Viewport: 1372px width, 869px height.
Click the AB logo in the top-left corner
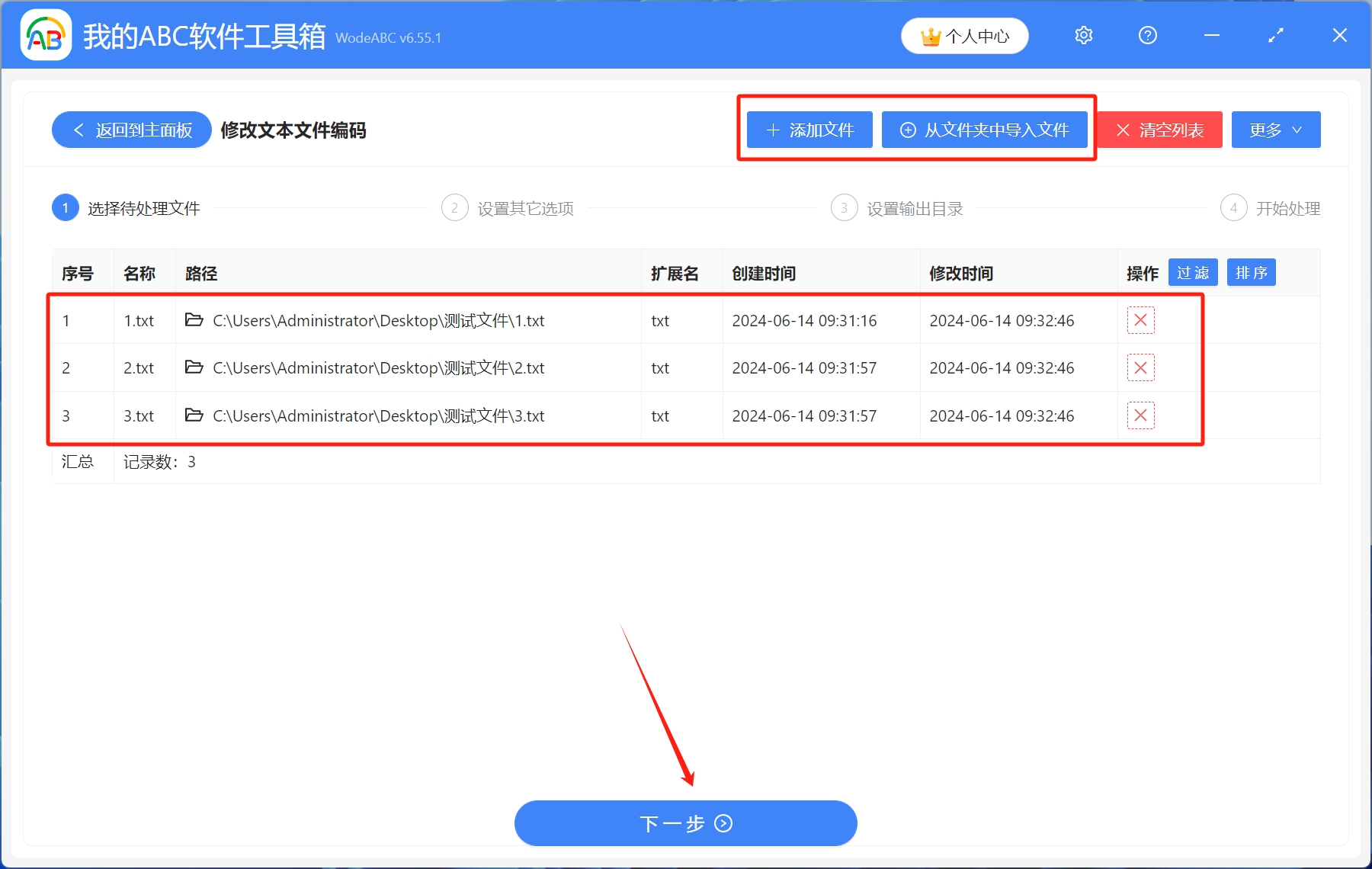(x=44, y=34)
